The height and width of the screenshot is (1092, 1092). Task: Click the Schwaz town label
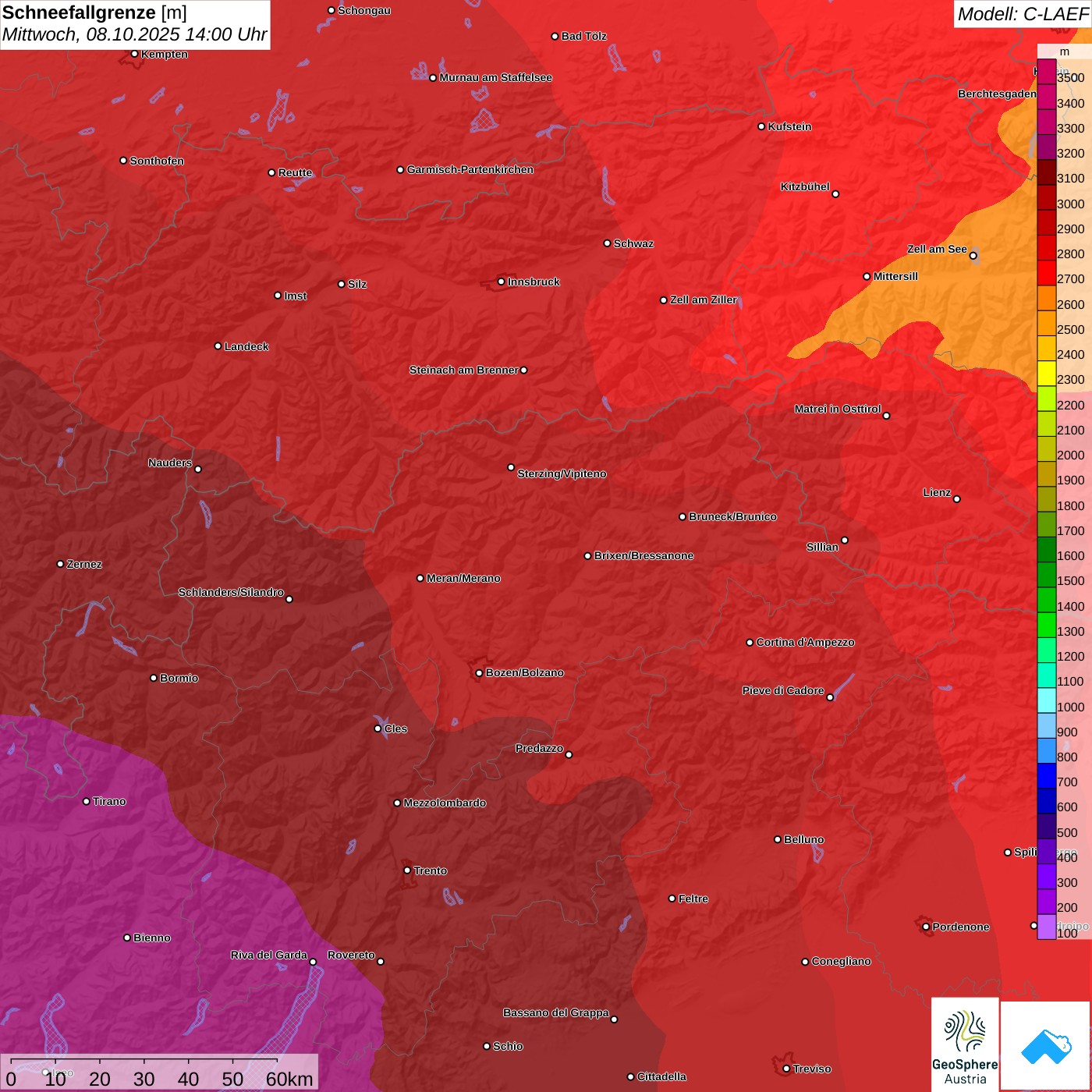pos(633,244)
